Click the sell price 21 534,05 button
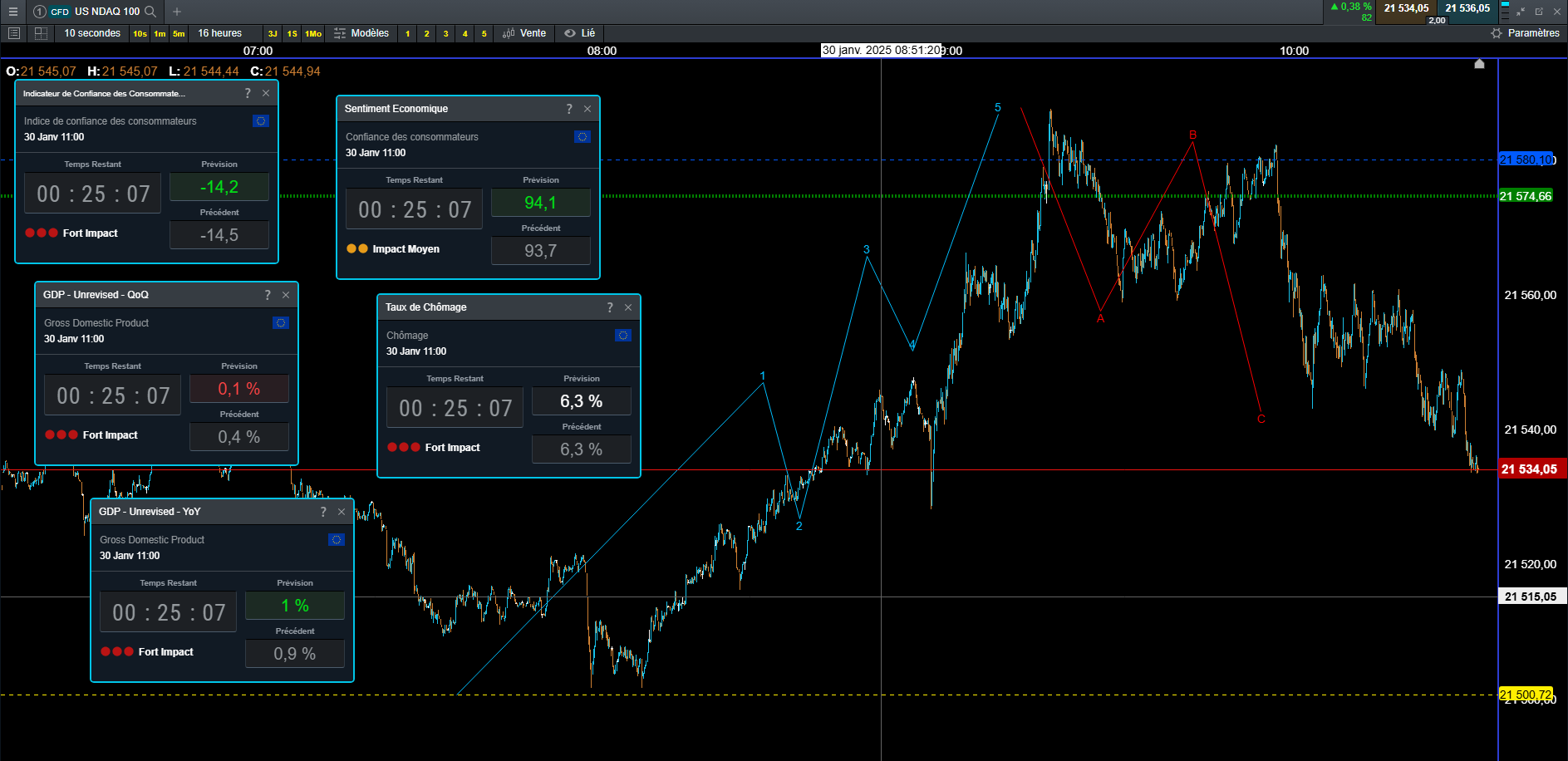The width and height of the screenshot is (1568, 761). pos(1406,8)
